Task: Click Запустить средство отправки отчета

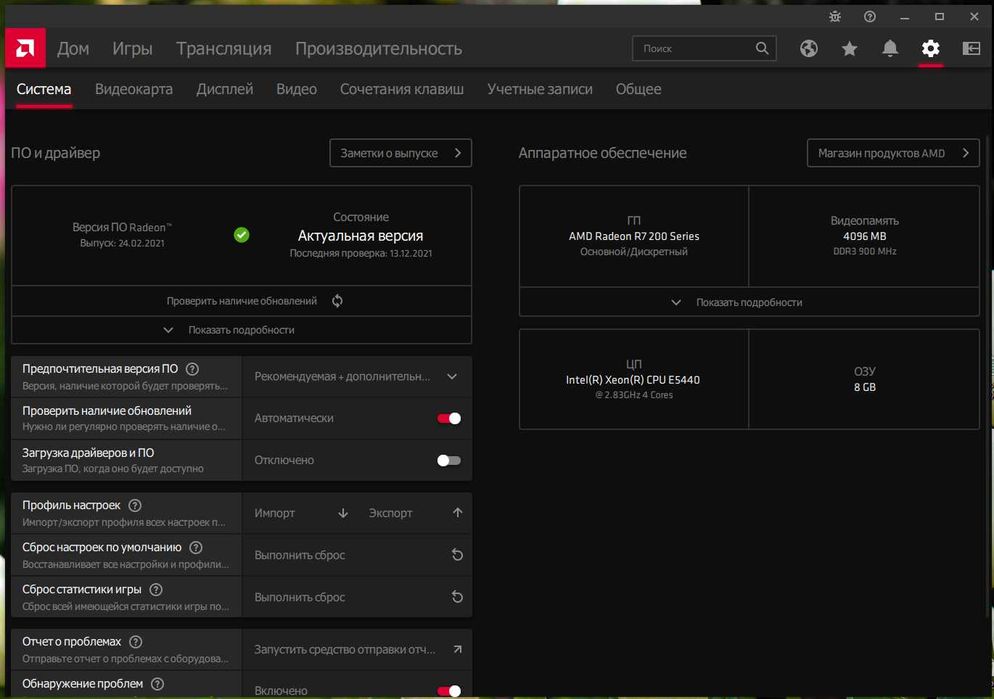Action: click(356, 649)
